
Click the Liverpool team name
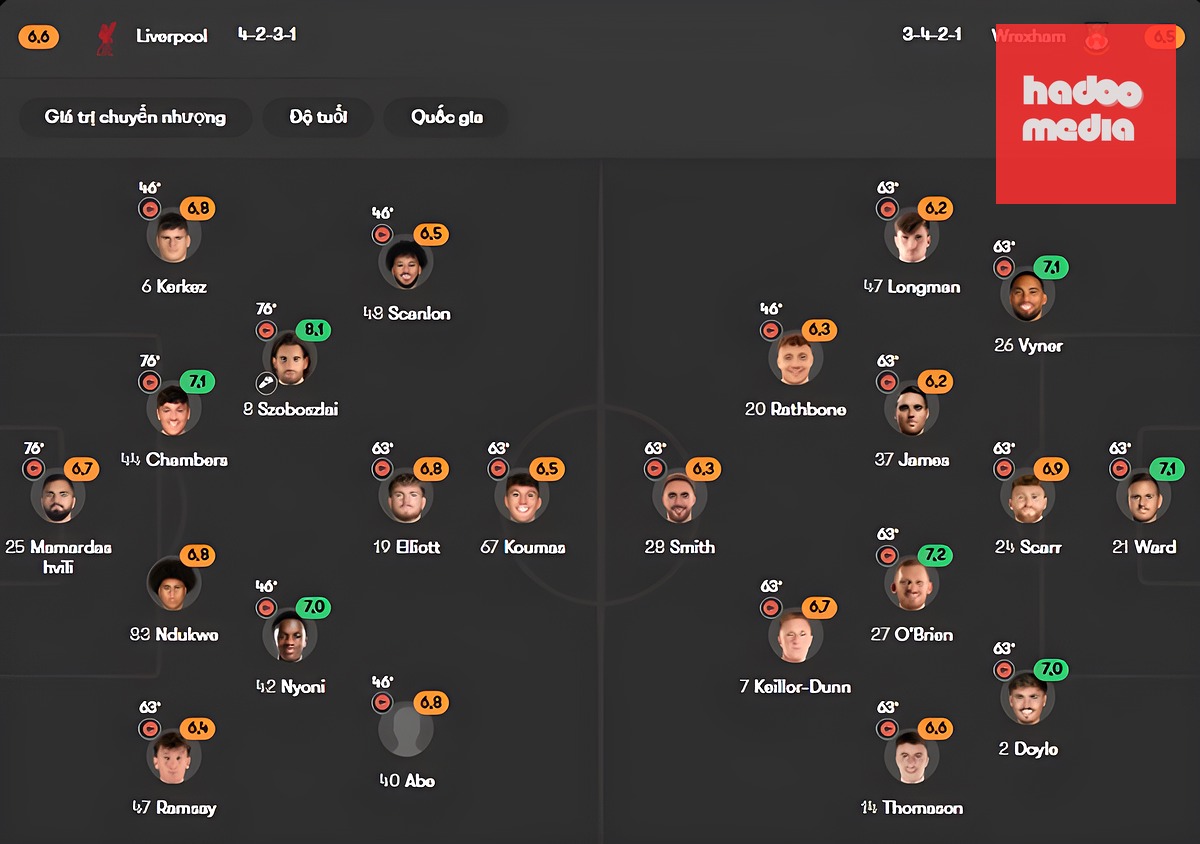172,36
